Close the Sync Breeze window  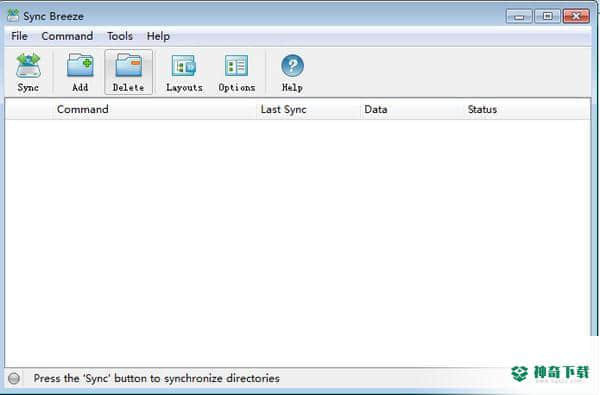click(x=576, y=16)
